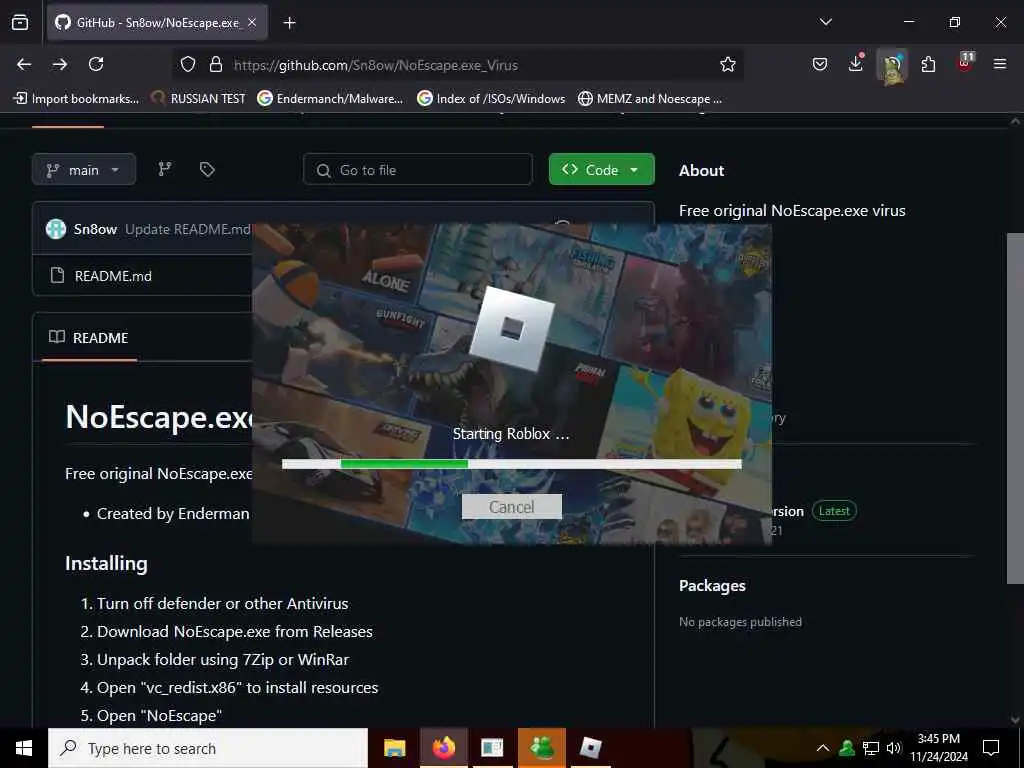This screenshot has height=768, width=1024.
Task: Click the green character extension icon
Action: 891,65
